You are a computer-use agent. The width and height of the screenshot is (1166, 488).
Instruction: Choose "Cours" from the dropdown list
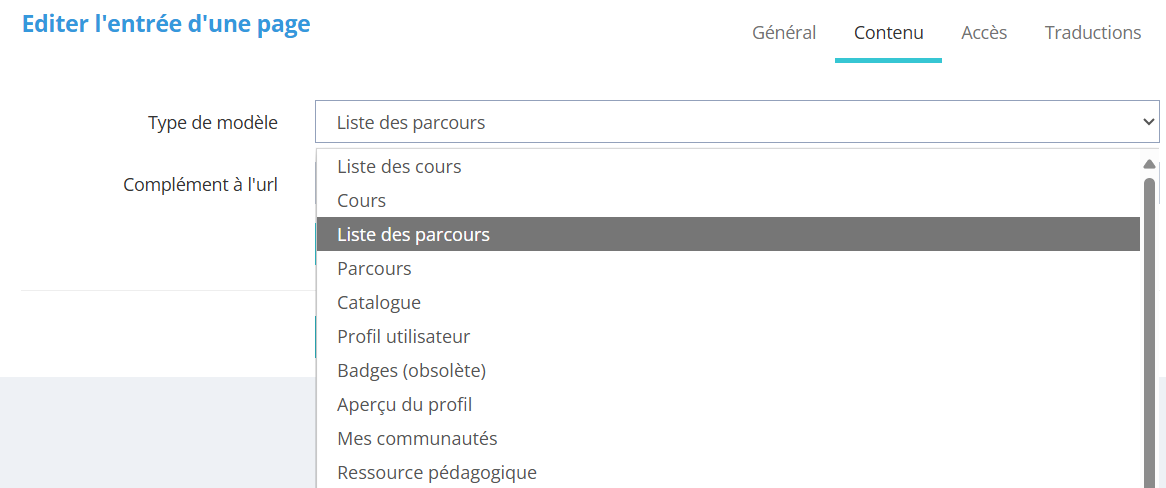tap(361, 201)
